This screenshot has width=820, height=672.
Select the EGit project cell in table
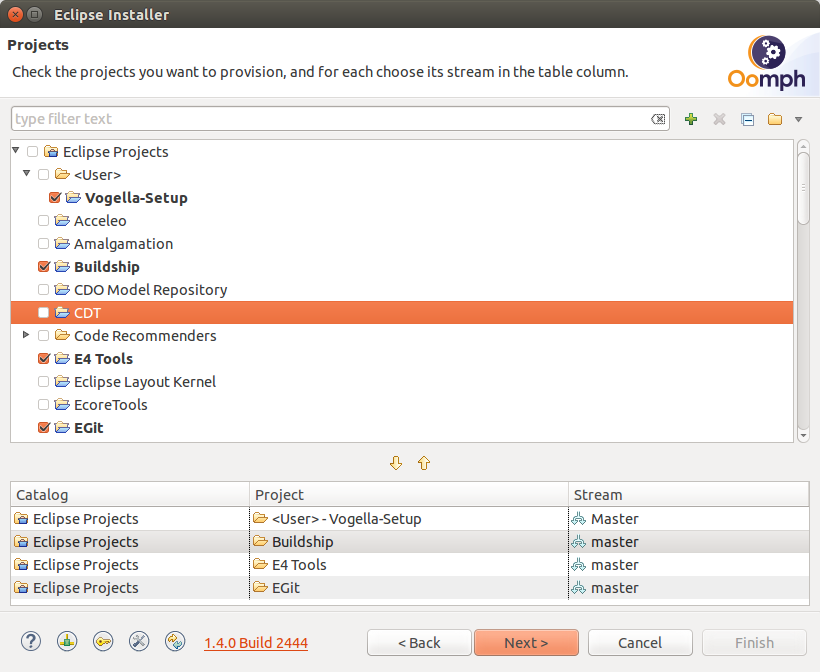[x=409, y=588]
